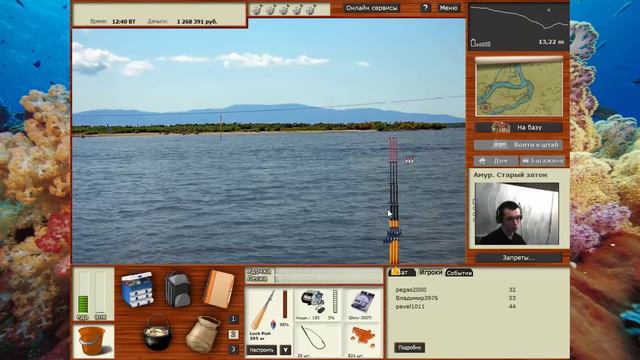Click the Подробно button
The width and height of the screenshot is (640, 360).
click(409, 347)
